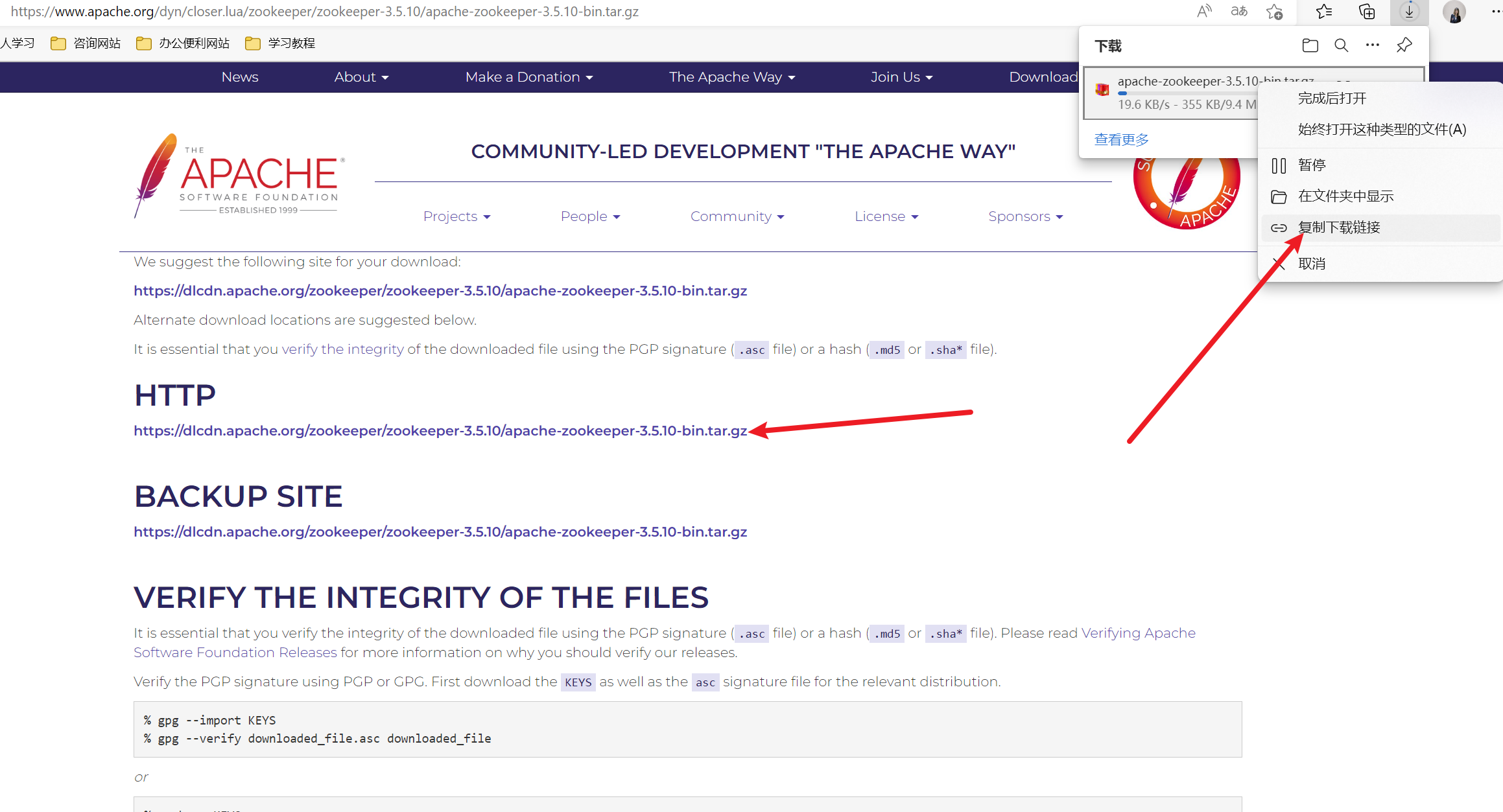Click 查看更多 link in Downloads panel
Image resolution: width=1503 pixels, height=812 pixels.
(x=1121, y=139)
